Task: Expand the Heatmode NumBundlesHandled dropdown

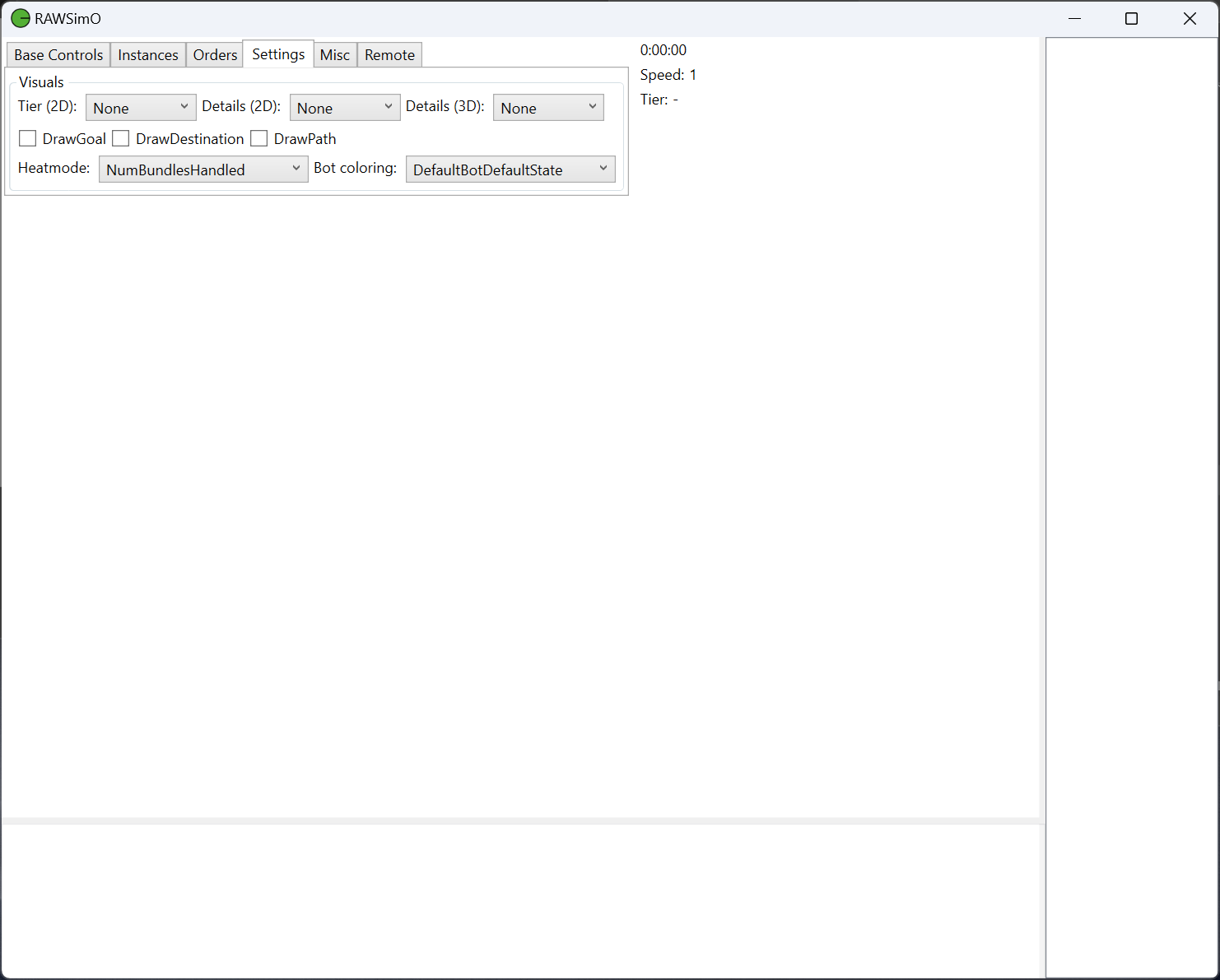Action: 203,170
